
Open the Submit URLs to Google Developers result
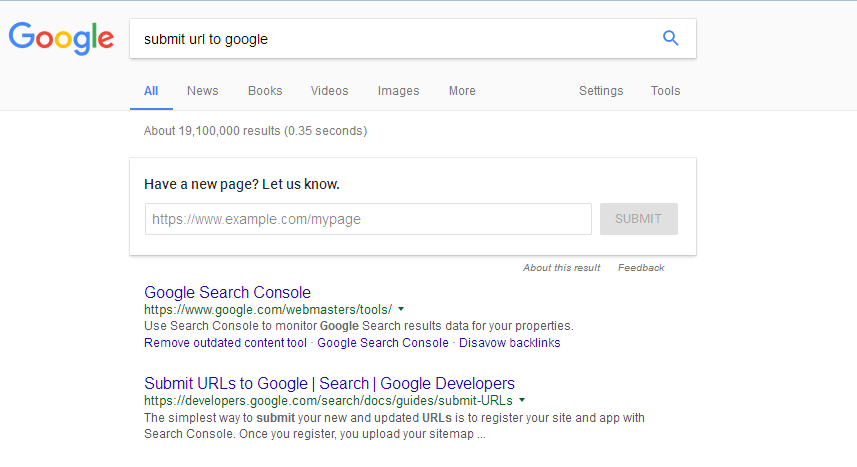(x=330, y=383)
